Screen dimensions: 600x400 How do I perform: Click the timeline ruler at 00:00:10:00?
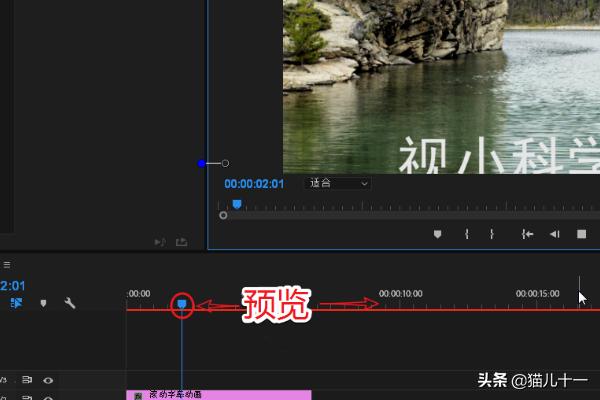[x=399, y=294]
